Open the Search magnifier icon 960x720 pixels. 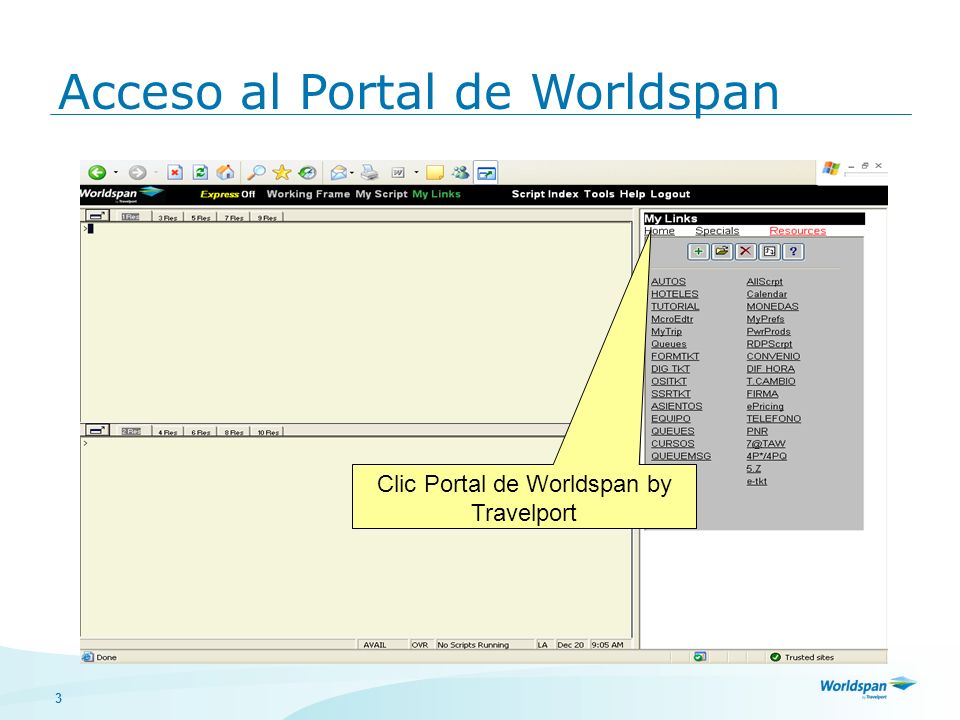click(x=256, y=173)
